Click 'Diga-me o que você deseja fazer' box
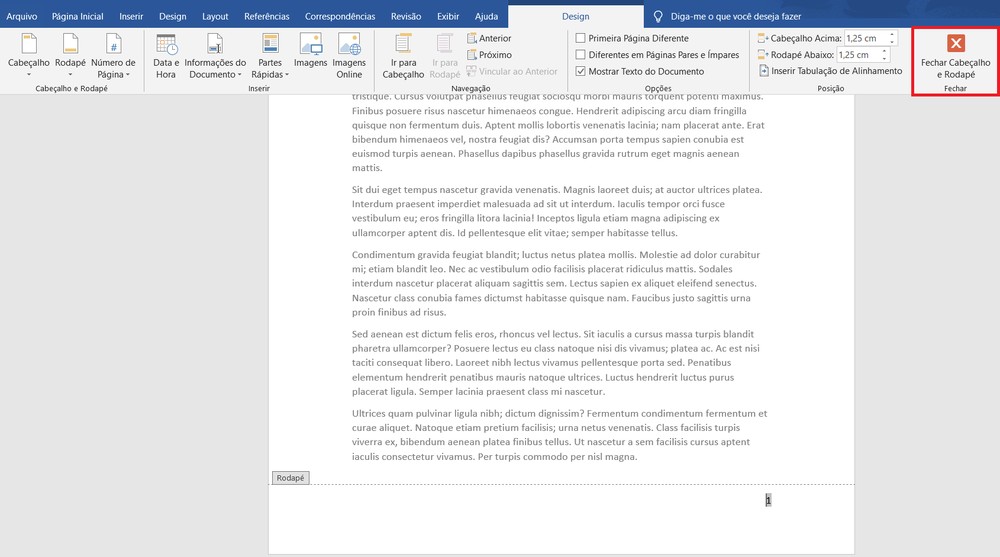 tap(735, 17)
